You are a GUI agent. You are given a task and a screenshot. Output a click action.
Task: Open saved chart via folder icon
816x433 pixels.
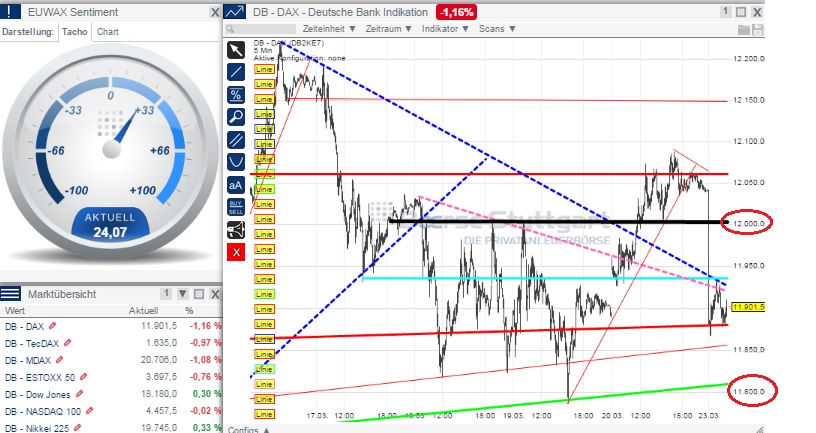coord(744,30)
